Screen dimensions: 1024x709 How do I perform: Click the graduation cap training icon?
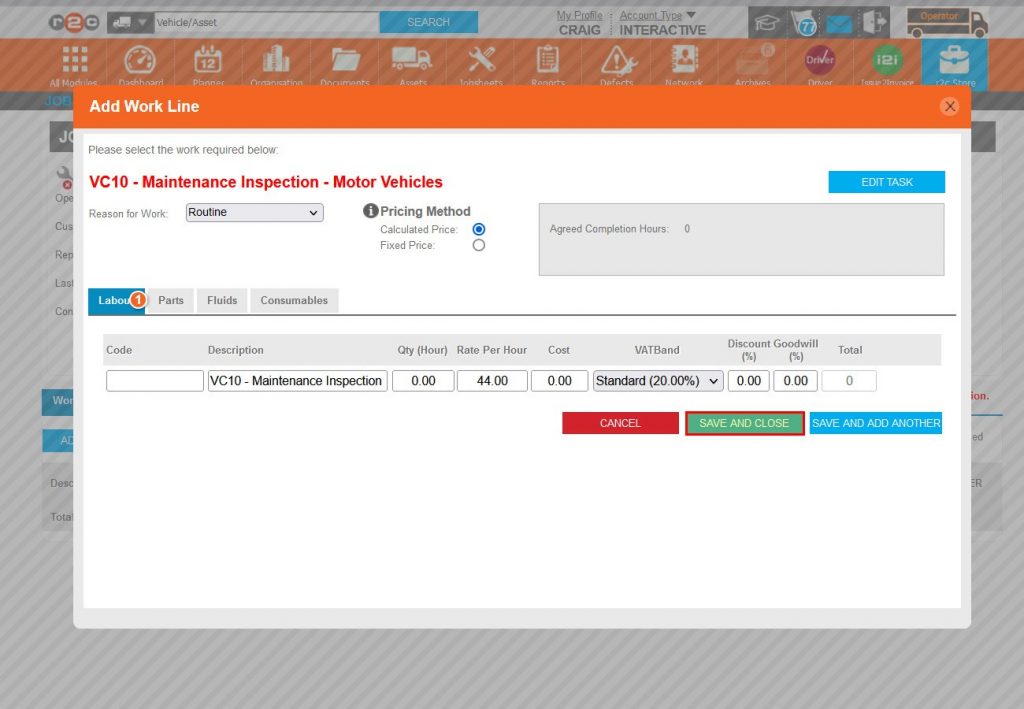tap(767, 23)
